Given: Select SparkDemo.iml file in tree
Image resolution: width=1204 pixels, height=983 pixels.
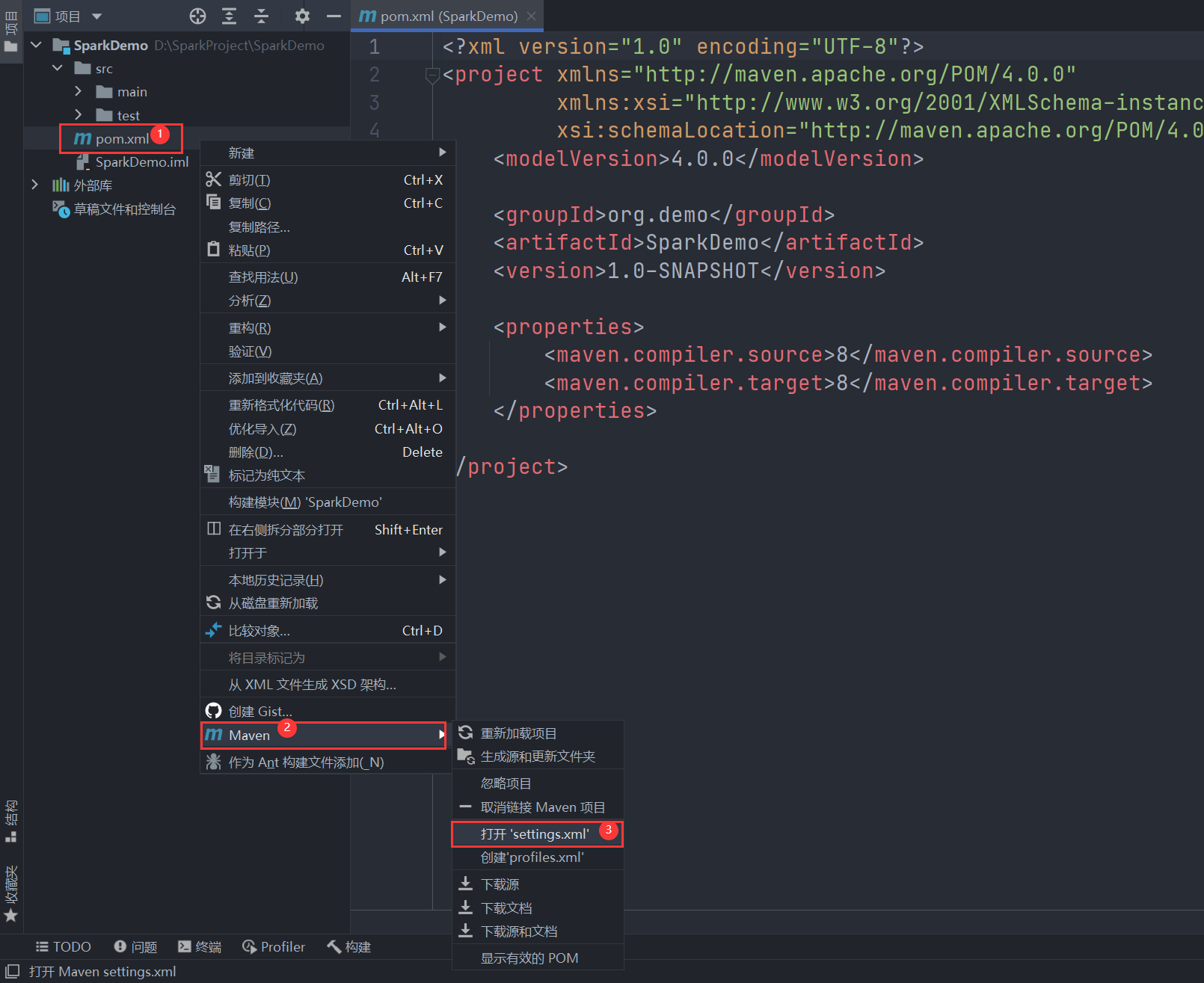Looking at the screenshot, I should (132, 161).
